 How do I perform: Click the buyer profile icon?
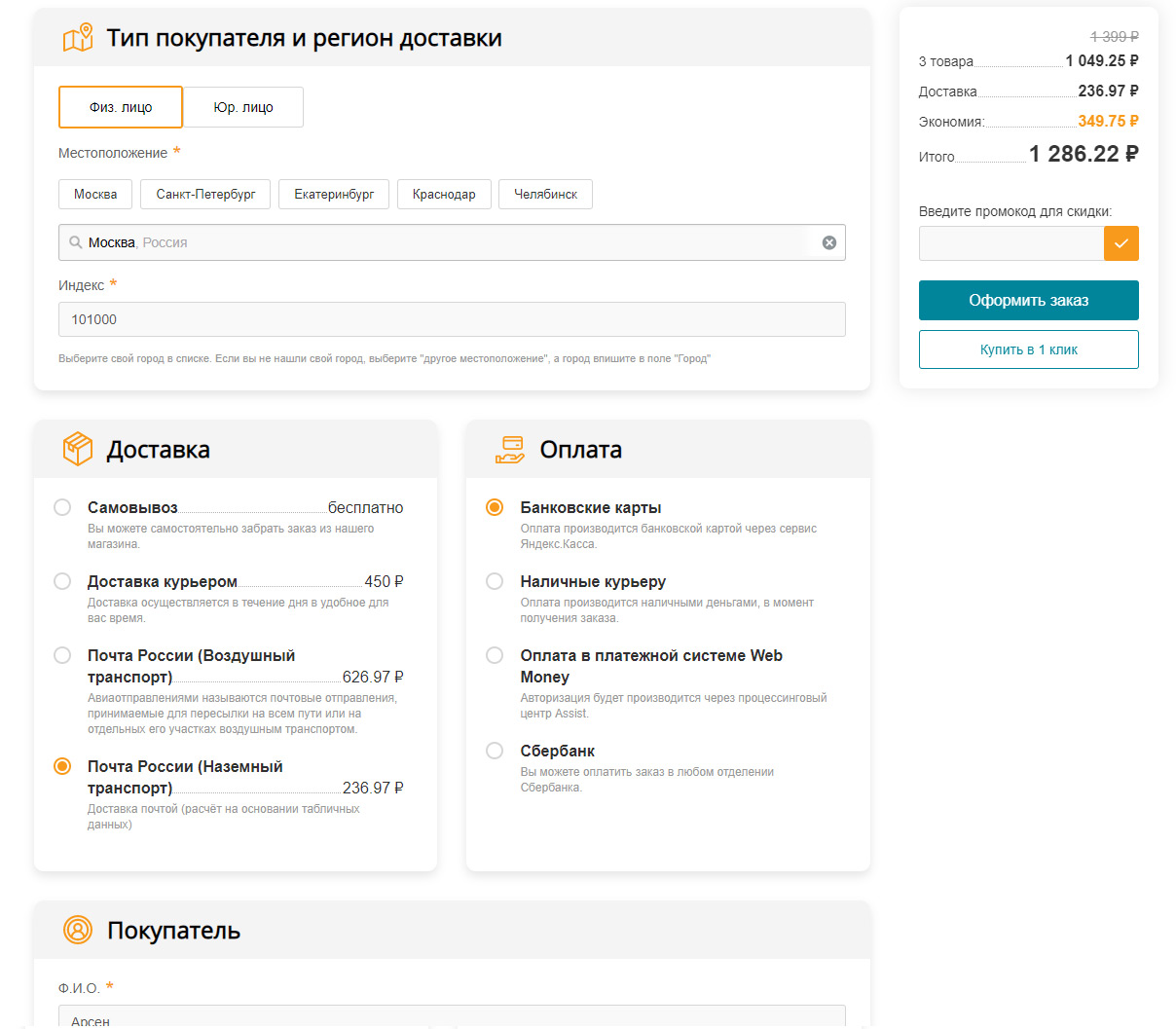[78, 930]
